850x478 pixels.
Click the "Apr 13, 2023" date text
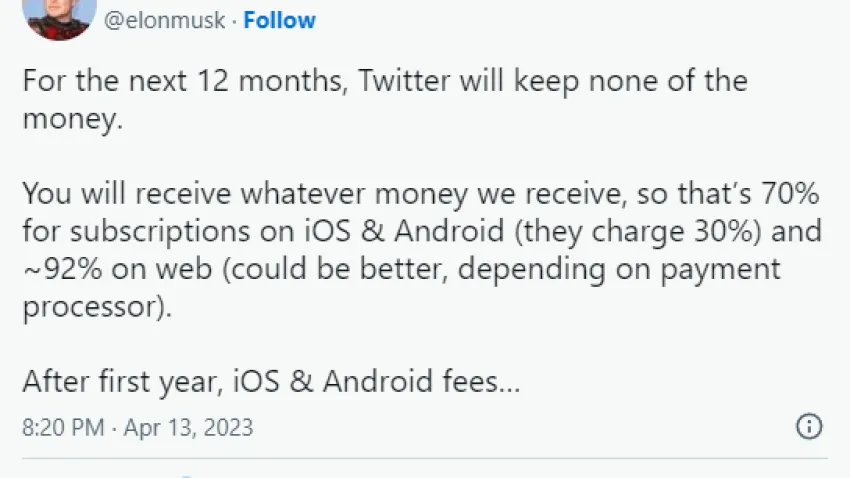tap(188, 427)
